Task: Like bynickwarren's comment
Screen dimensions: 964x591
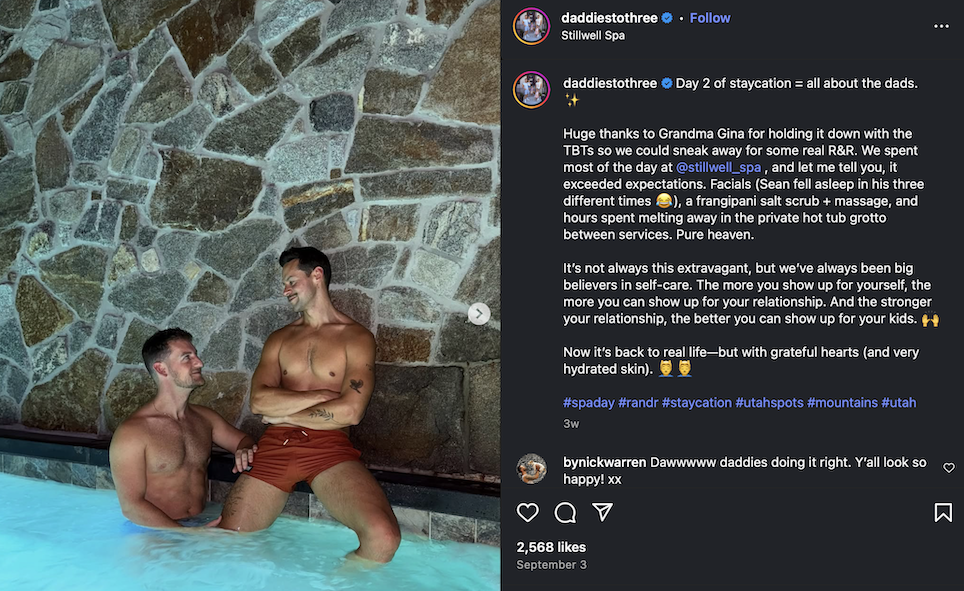Action: coord(949,467)
